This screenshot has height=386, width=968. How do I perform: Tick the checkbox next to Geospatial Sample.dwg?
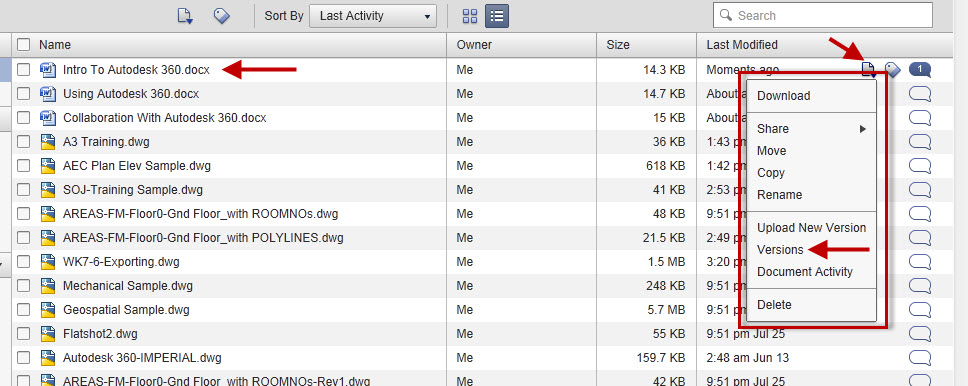click(23, 310)
